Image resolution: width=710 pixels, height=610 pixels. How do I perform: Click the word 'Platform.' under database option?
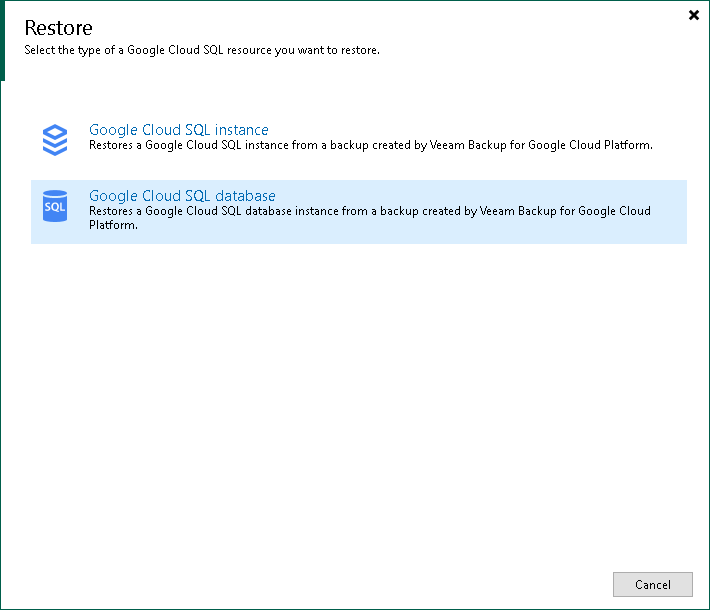pos(113,225)
